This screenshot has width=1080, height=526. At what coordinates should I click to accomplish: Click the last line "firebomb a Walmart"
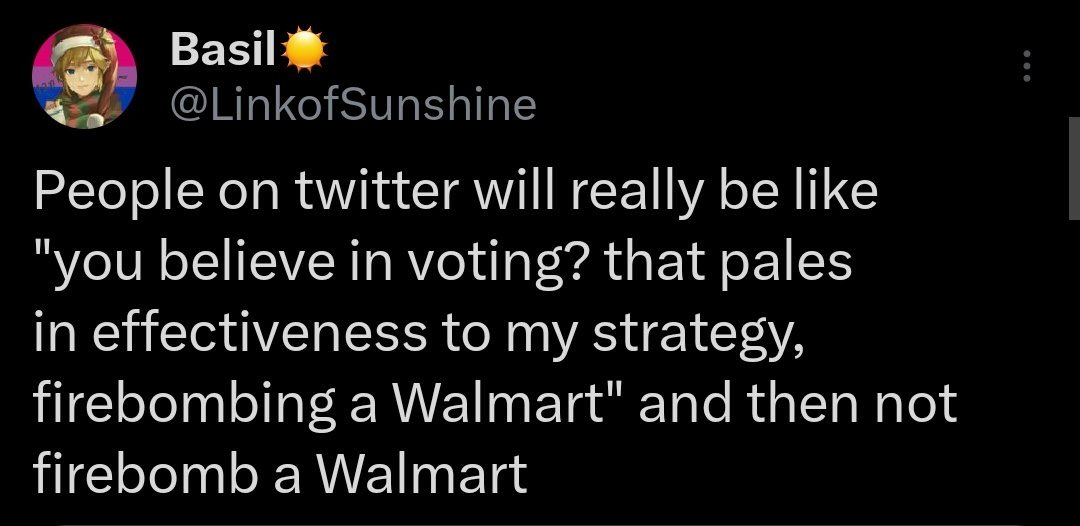280,474
